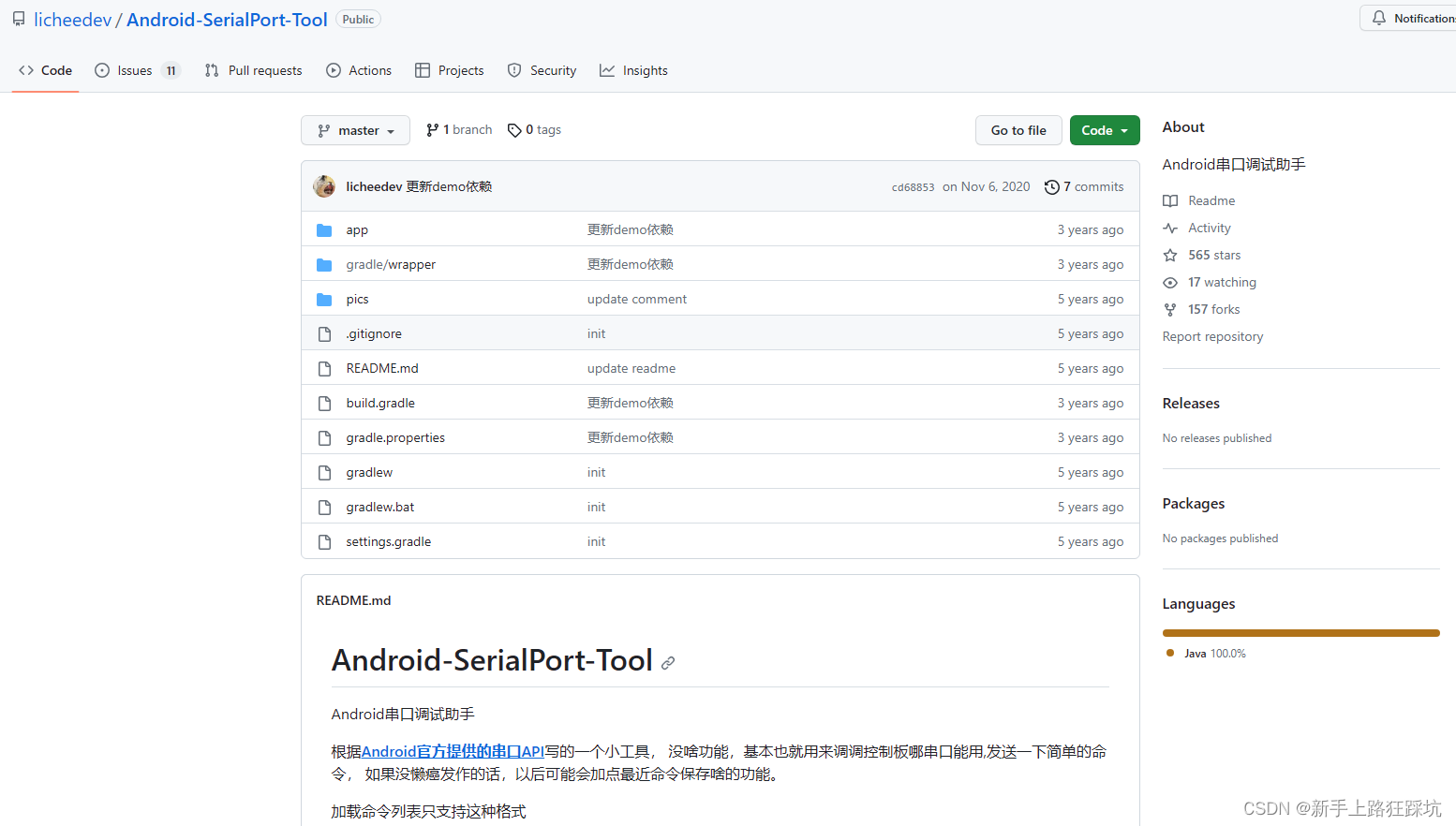Open the Android-SerialPort-Tool repository link
The height and width of the screenshot is (826, 1456).
[x=227, y=20]
